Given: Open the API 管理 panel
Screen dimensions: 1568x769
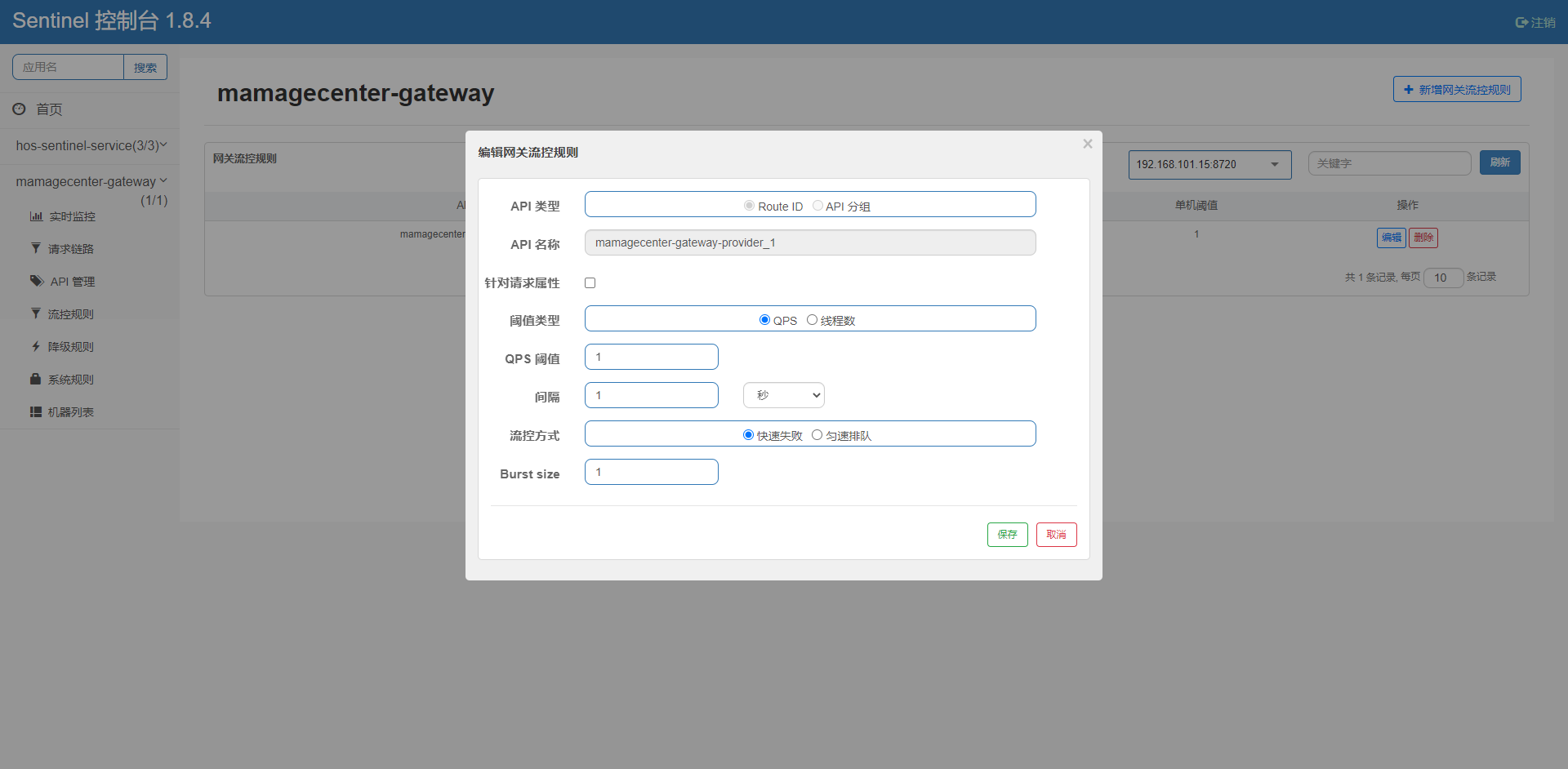Looking at the screenshot, I should pyautogui.click(x=71, y=281).
